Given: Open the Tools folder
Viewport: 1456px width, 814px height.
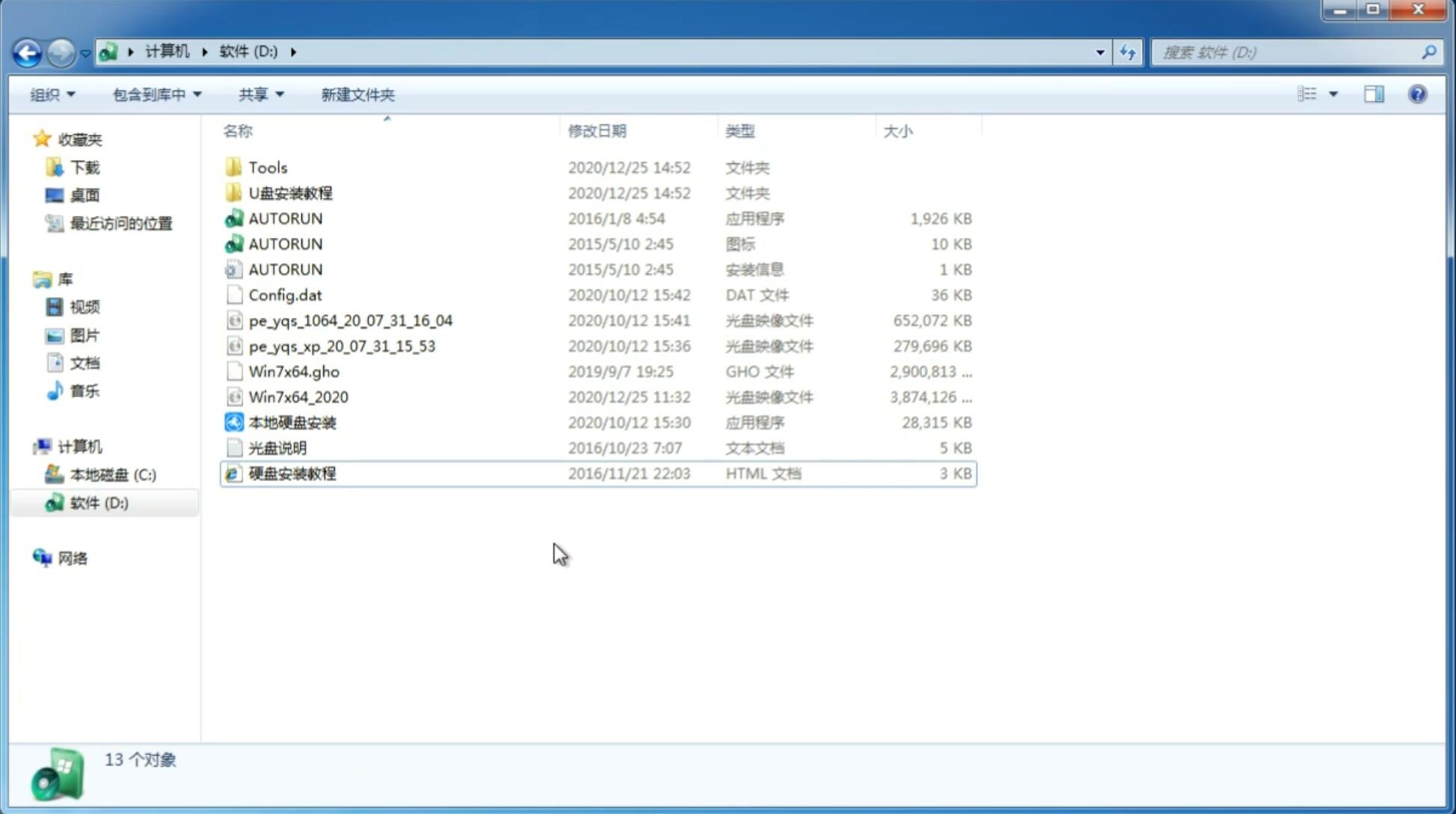Looking at the screenshot, I should point(267,167).
